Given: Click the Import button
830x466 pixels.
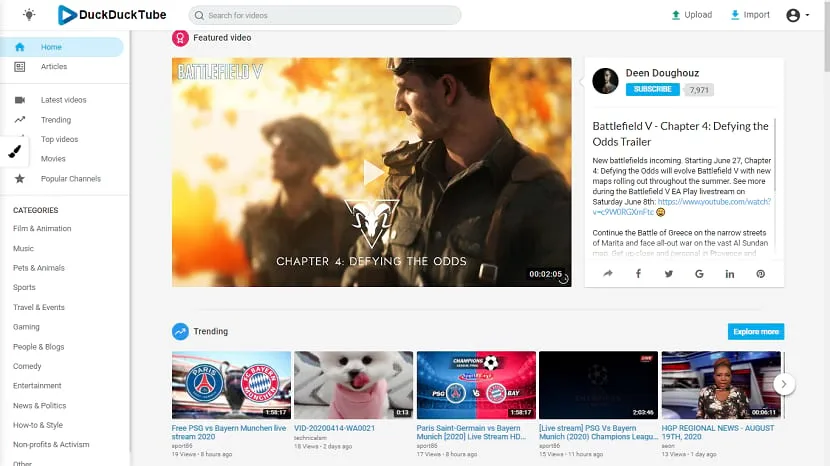Looking at the screenshot, I should coord(750,15).
